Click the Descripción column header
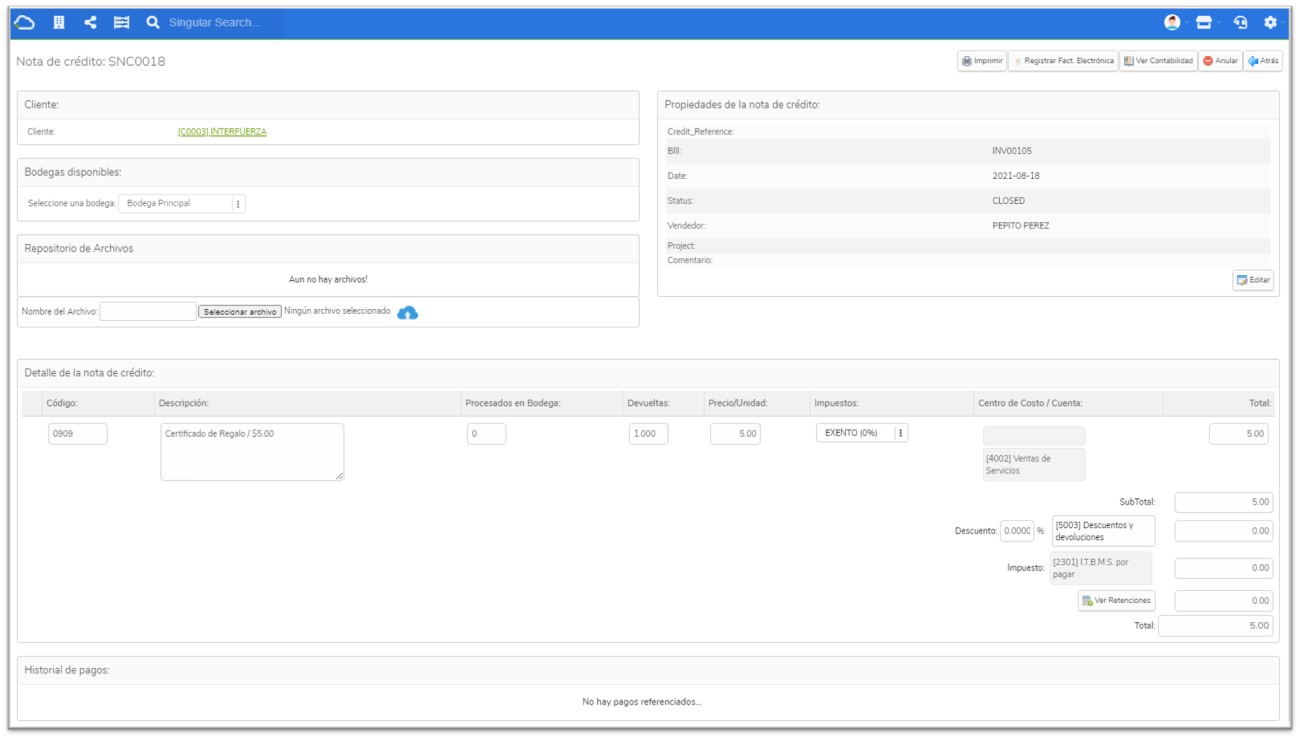The width and height of the screenshot is (1300, 739). (183, 403)
